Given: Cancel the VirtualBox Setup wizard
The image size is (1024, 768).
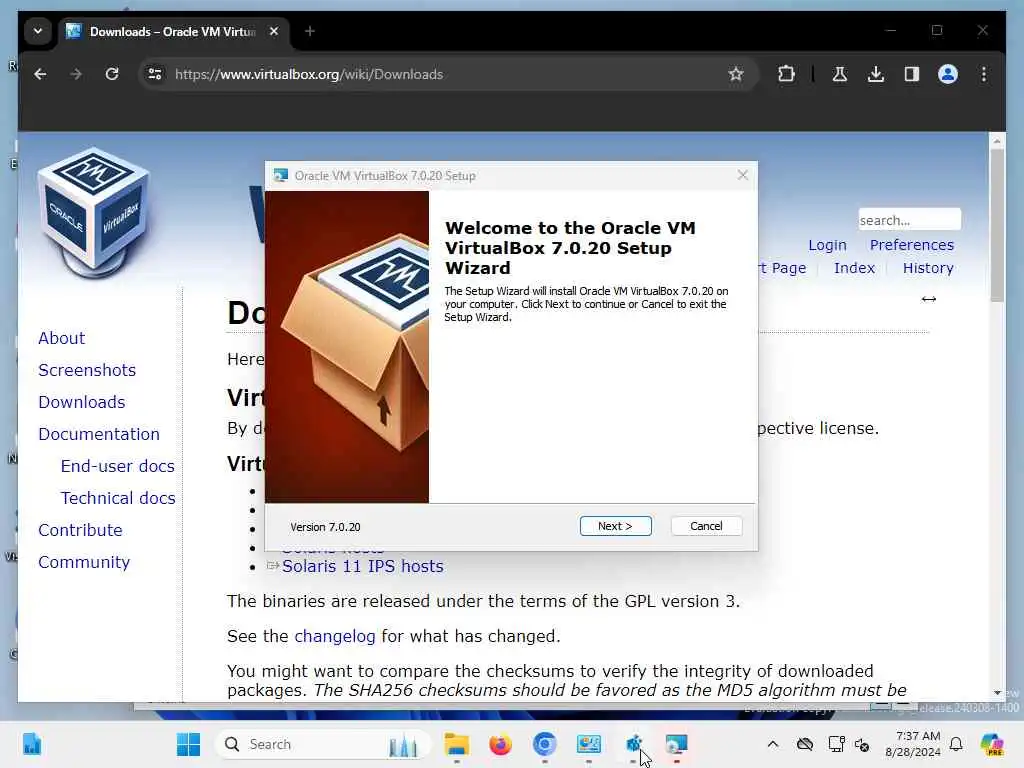Looking at the screenshot, I should [x=706, y=526].
